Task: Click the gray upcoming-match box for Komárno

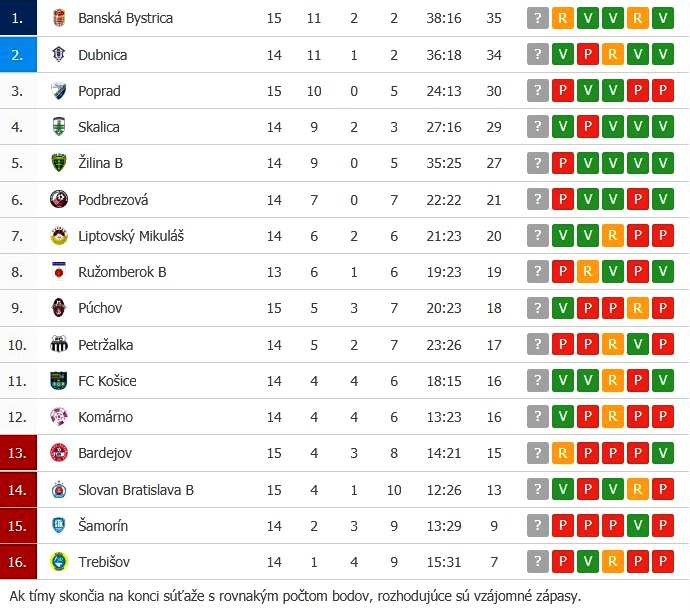Action: (538, 416)
